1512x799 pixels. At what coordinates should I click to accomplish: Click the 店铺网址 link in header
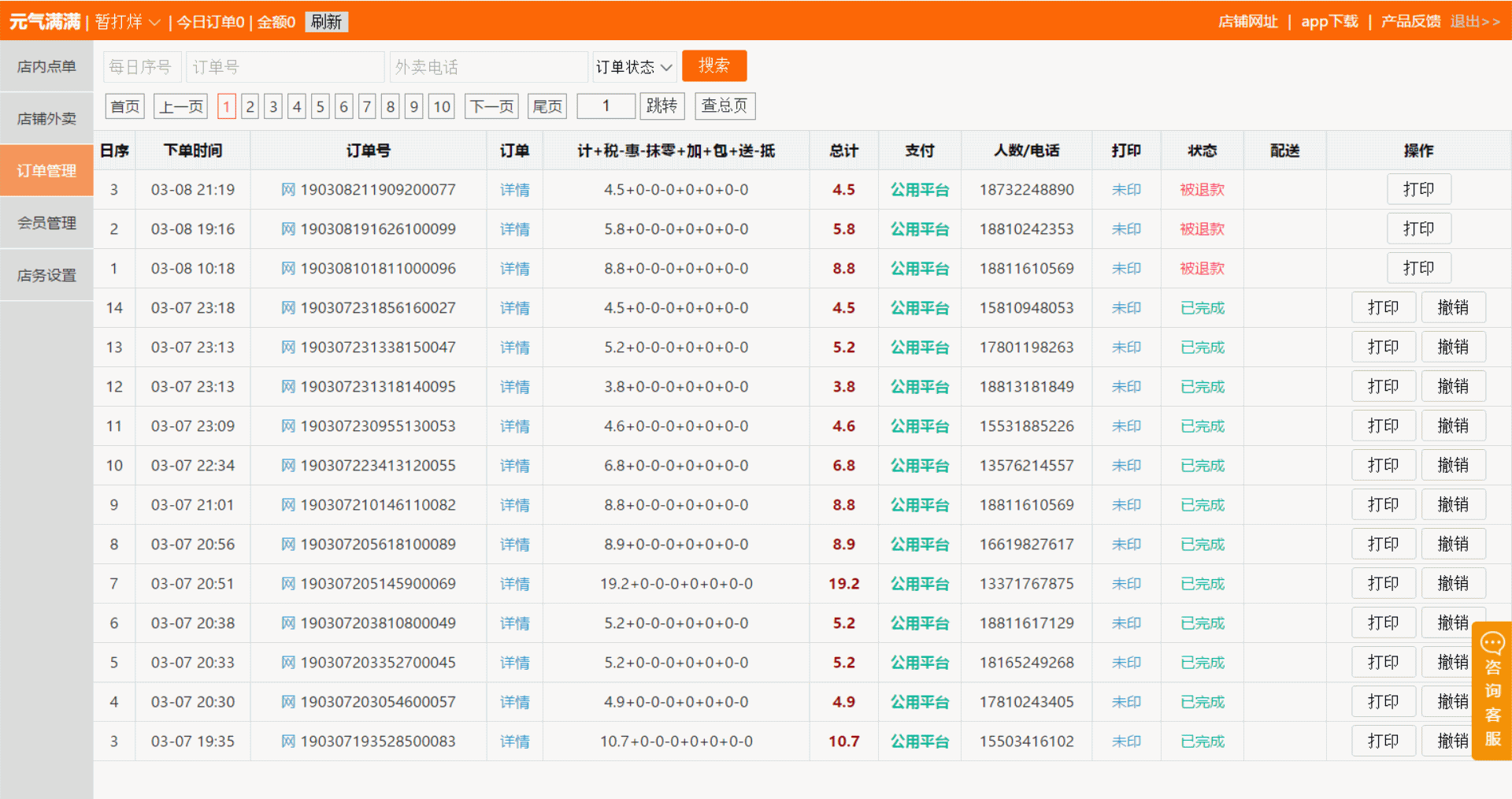point(1247,22)
